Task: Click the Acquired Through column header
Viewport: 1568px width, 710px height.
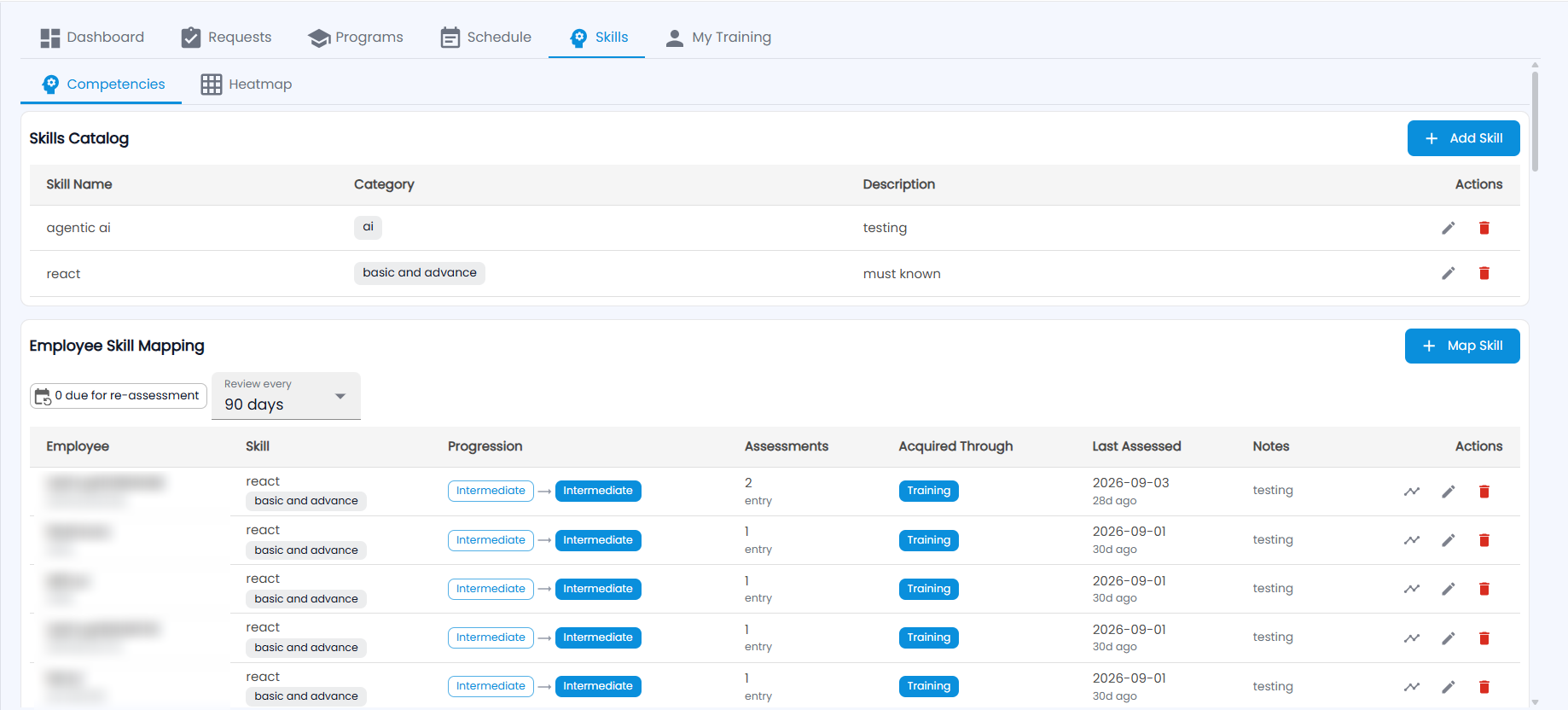Action: tap(955, 446)
